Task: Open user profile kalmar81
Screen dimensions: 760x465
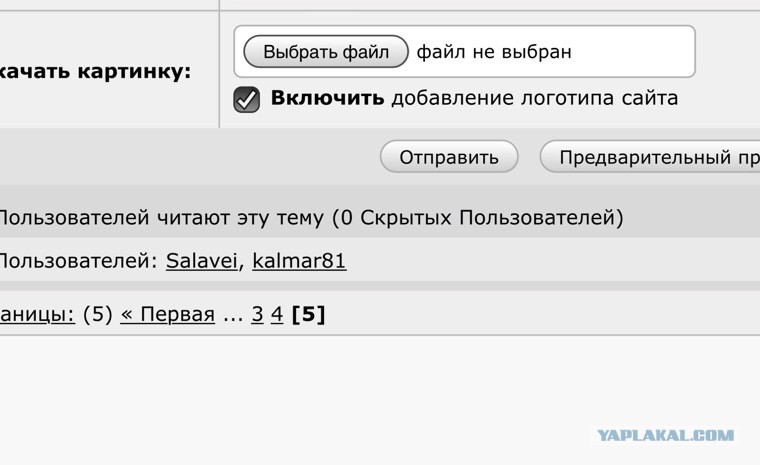Action: pyautogui.click(x=299, y=261)
